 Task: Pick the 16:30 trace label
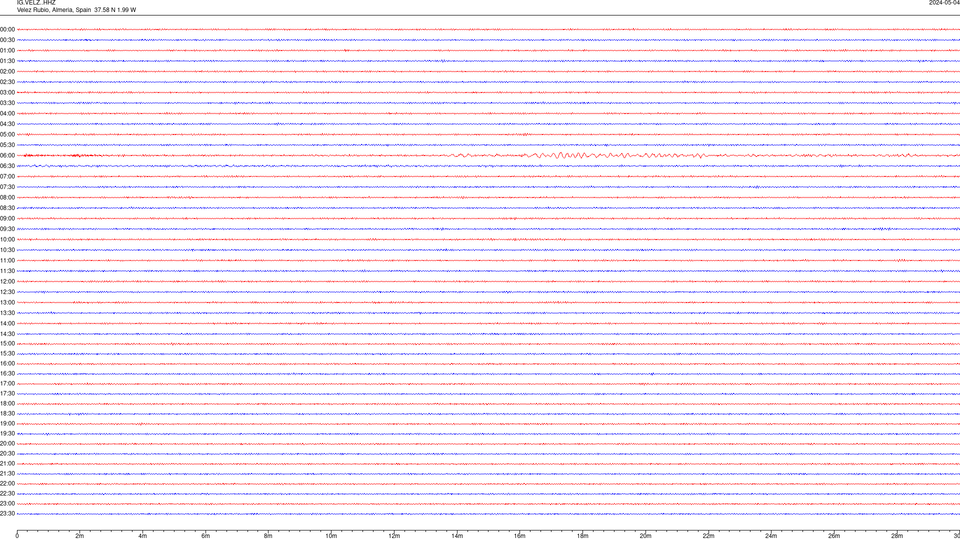(7, 373)
